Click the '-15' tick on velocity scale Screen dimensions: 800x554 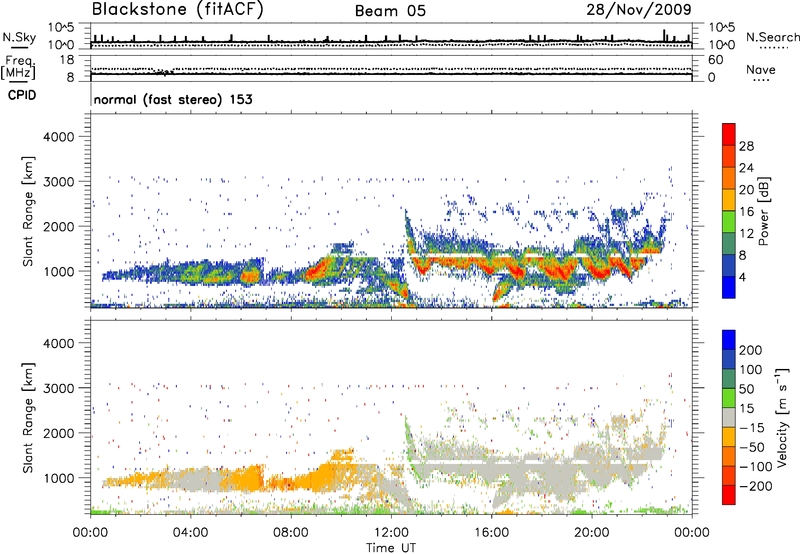pyautogui.click(x=752, y=427)
